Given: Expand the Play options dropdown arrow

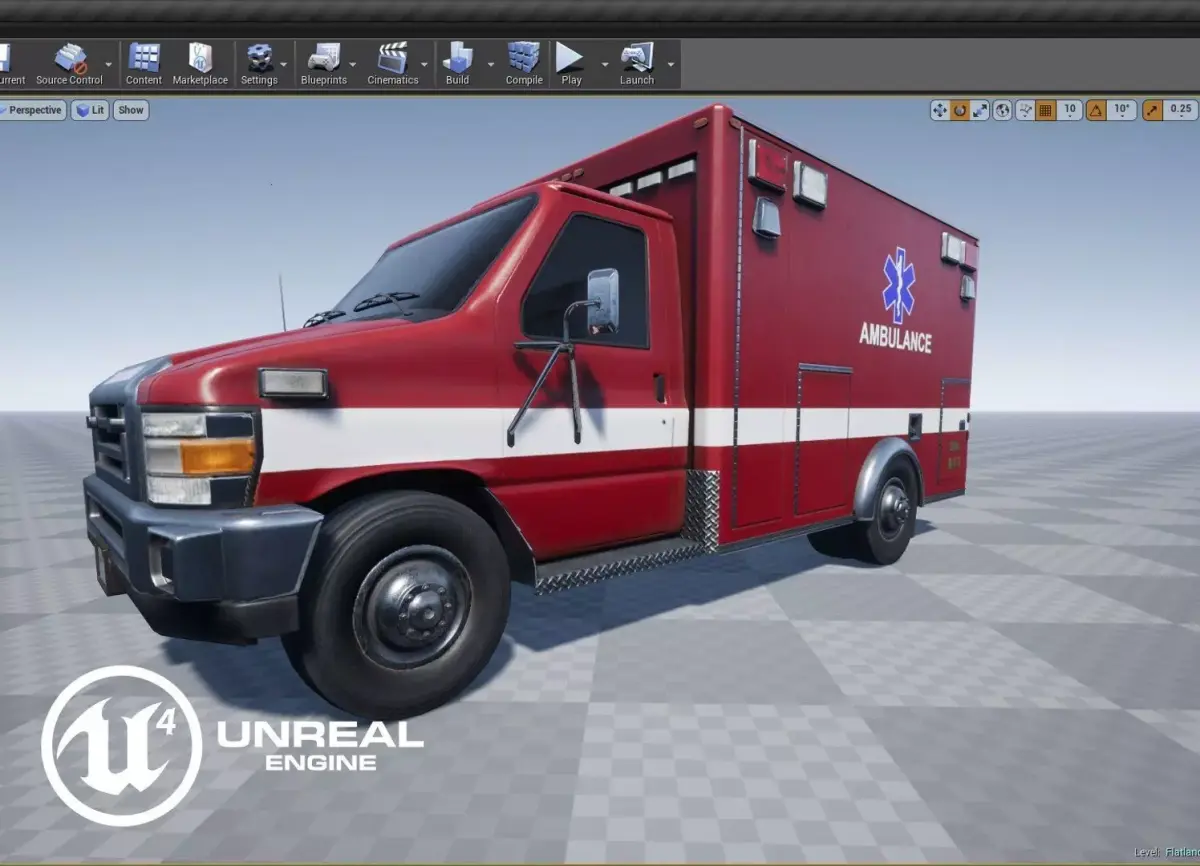Looking at the screenshot, I should pos(604,64).
